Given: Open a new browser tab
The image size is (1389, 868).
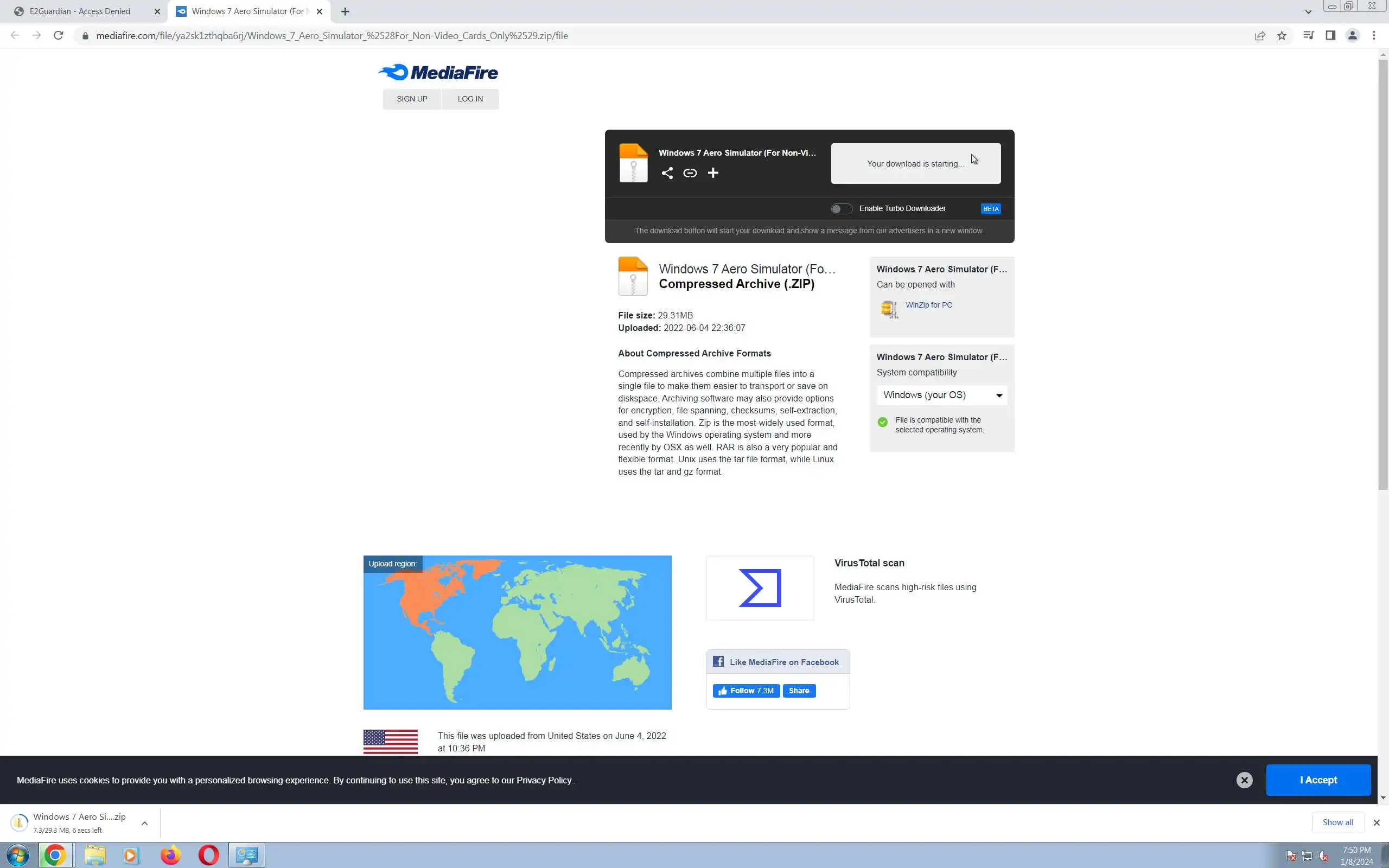Looking at the screenshot, I should (x=345, y=11).
